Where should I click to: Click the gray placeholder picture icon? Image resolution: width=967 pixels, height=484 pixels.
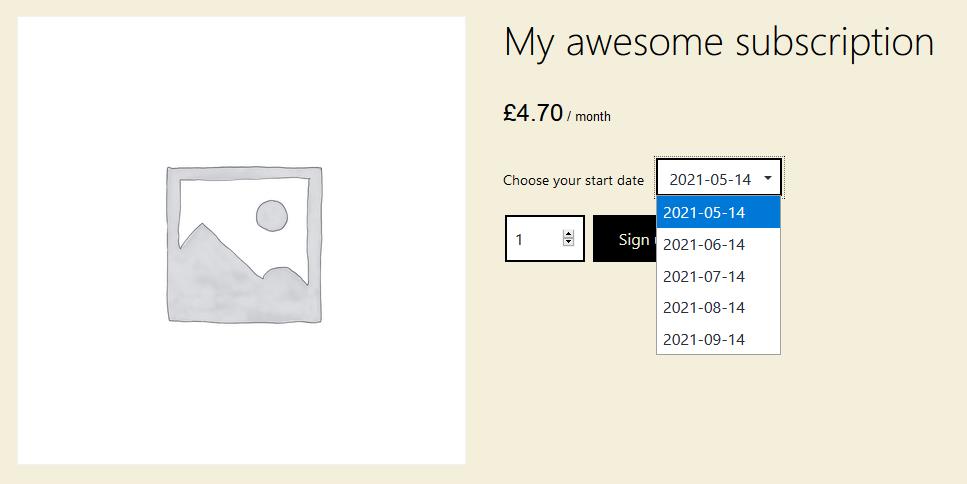coord(244,244)
